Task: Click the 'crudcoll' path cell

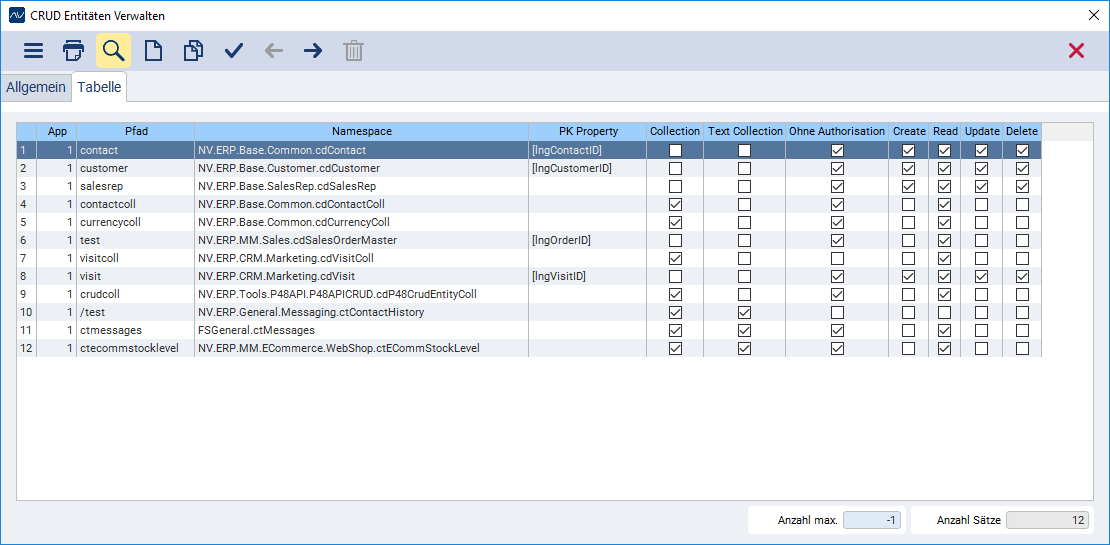Action: (135, 294)
